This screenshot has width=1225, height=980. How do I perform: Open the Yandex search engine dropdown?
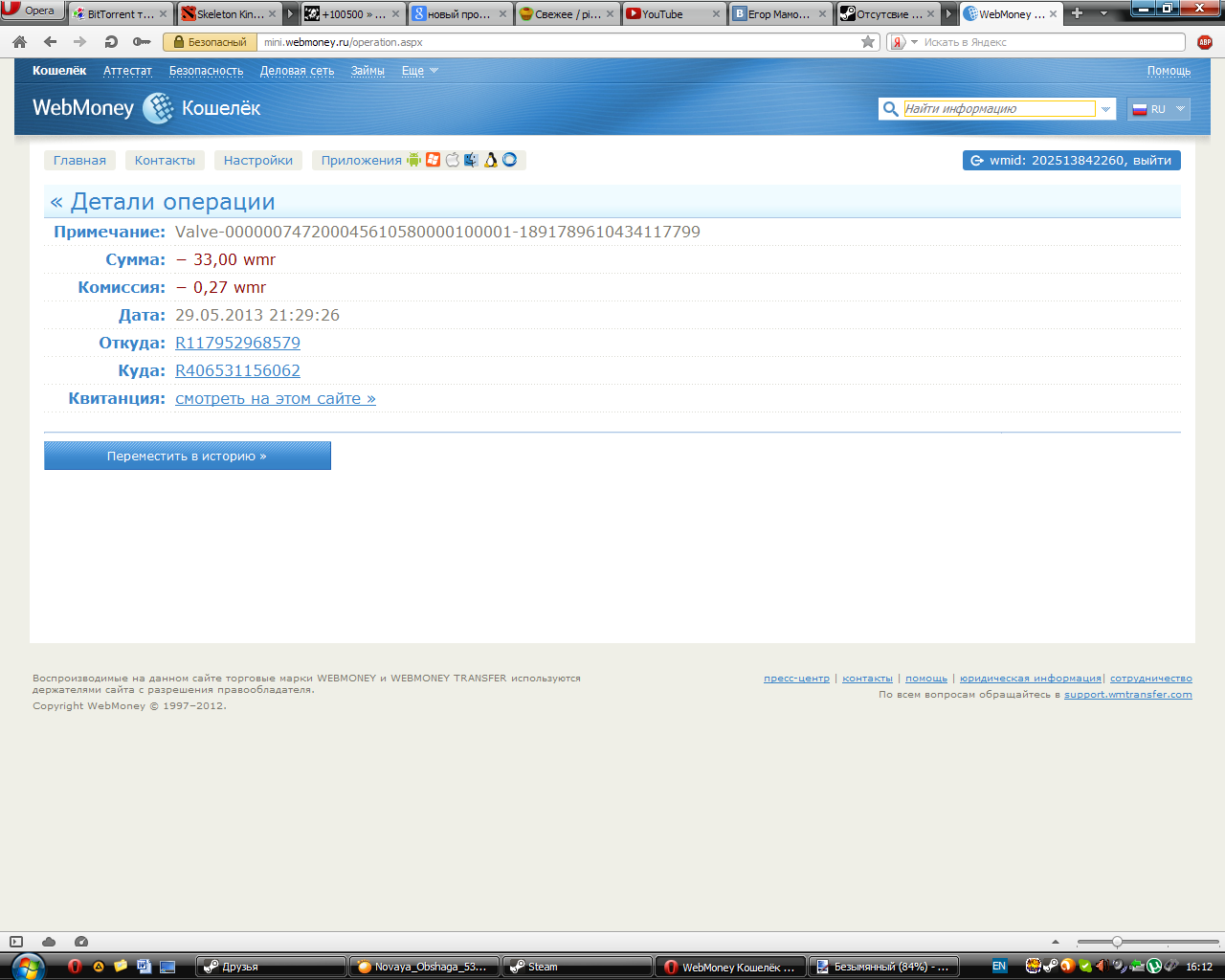pyautogui.click(x=914, y=42)
